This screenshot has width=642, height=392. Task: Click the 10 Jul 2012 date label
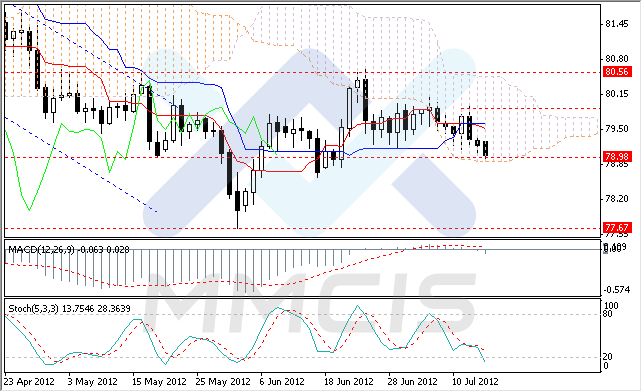(x=475, y=382)
